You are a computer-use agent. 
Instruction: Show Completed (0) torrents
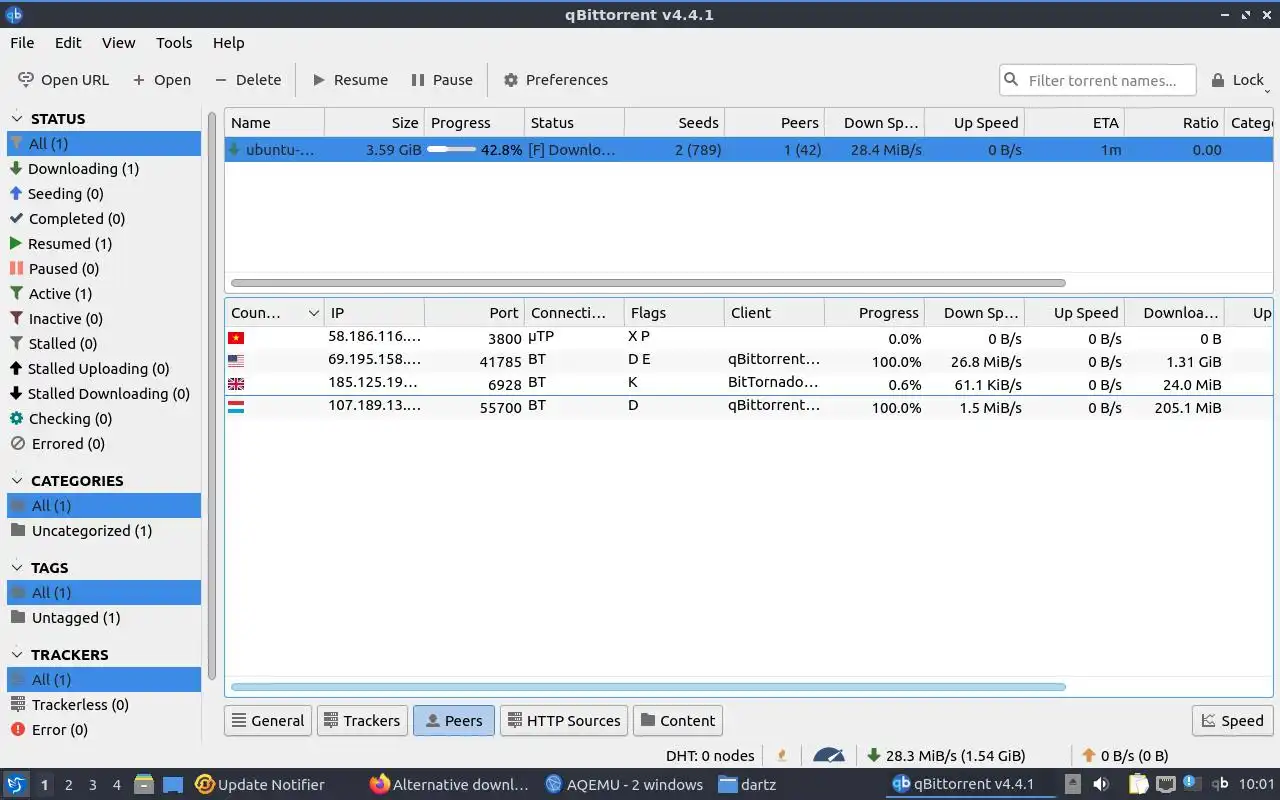[104, 219]
